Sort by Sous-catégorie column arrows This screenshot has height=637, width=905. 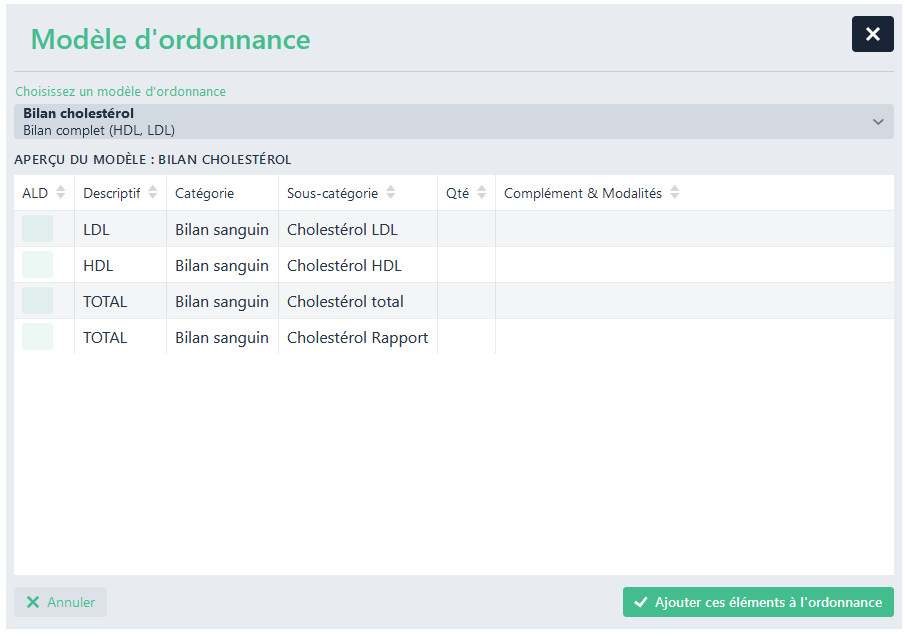[390, 193]
